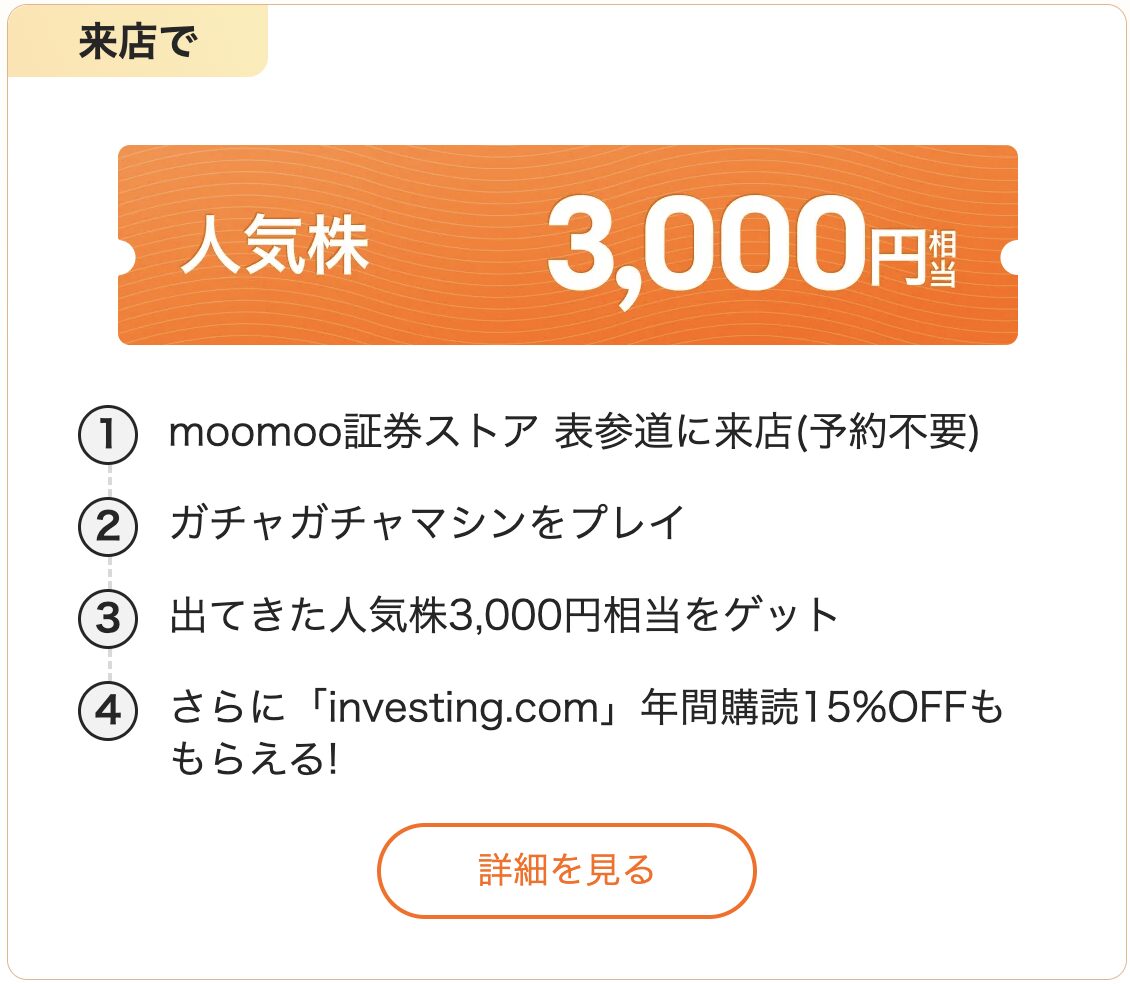Click the 円 character on the coupon
The image size is (1130, 984).
point(894,258)
